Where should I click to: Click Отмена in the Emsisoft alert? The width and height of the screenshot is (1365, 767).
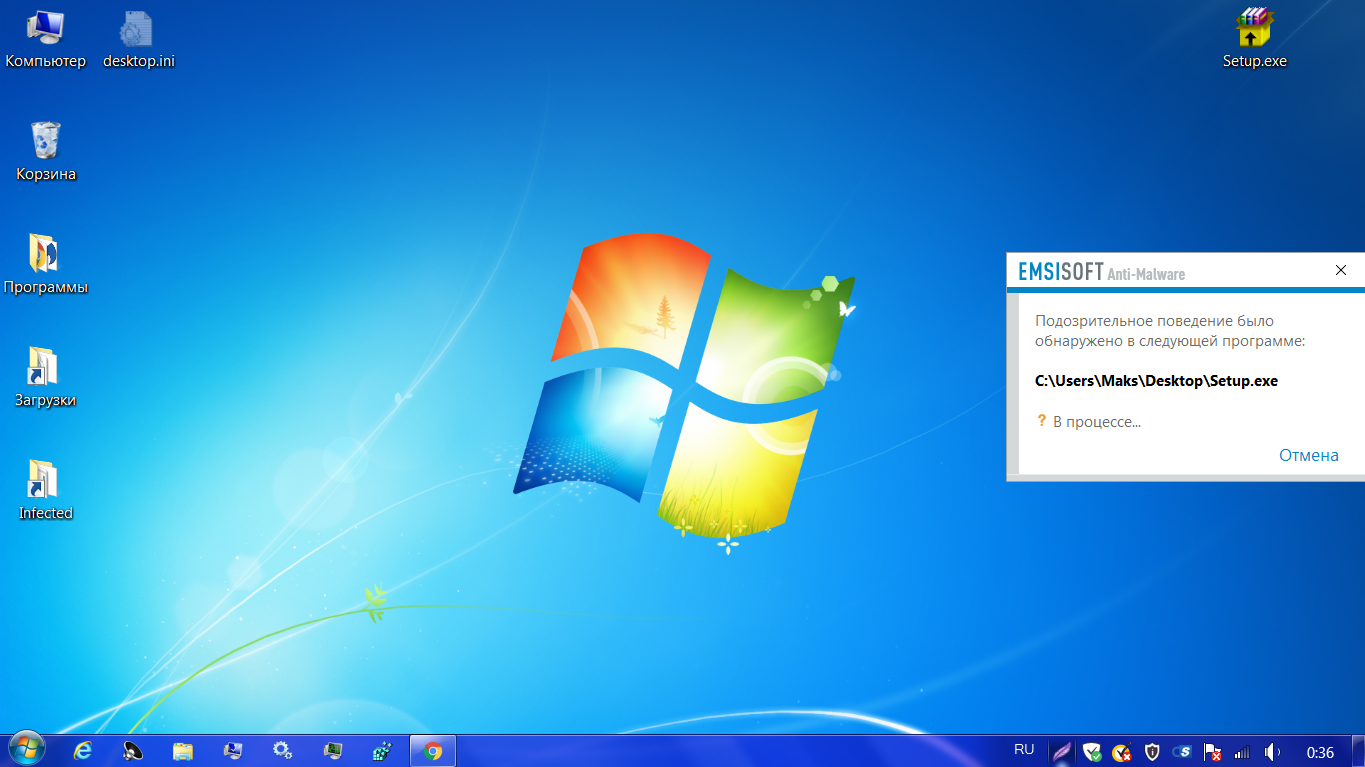(1308, 455)
